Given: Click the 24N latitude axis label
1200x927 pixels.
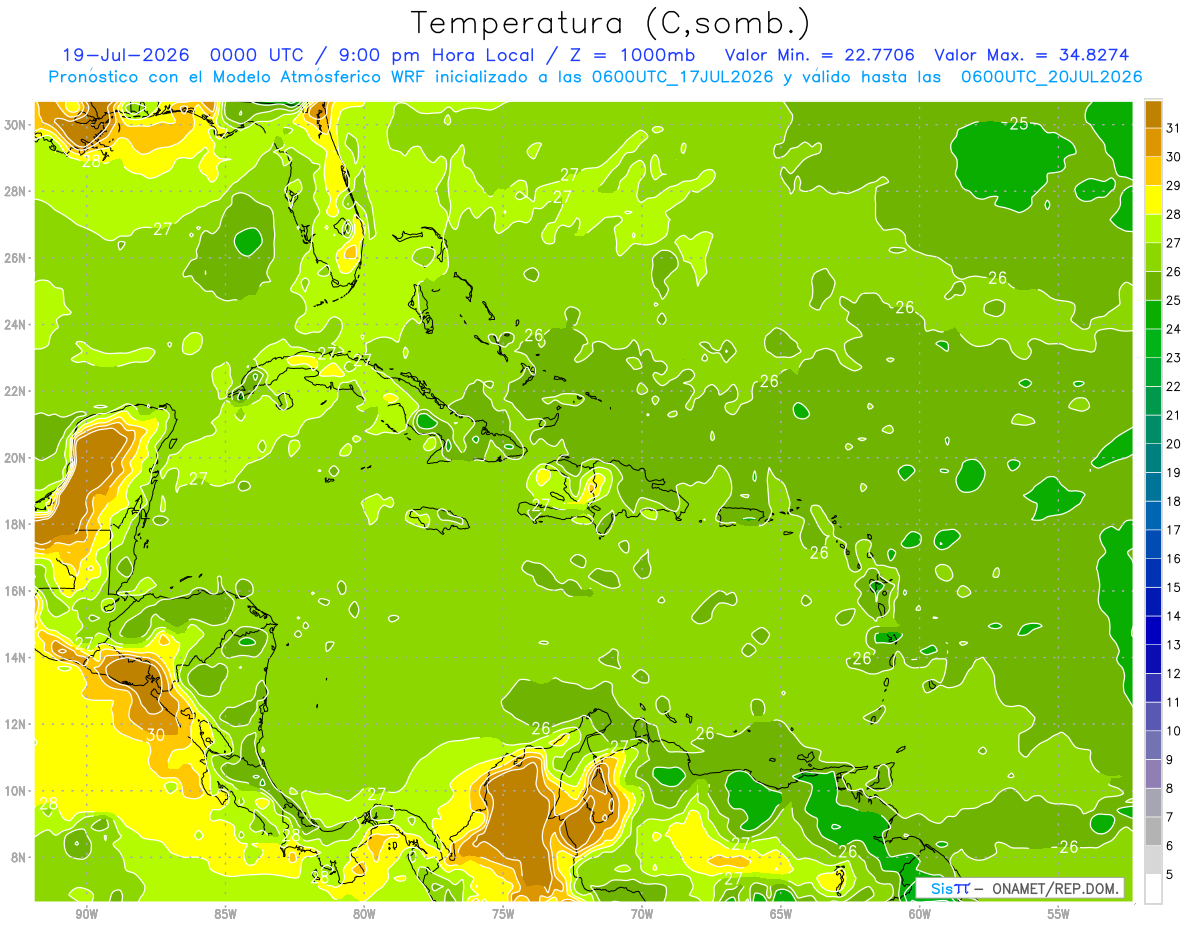Looking at the screenshot, I should 14,324.
